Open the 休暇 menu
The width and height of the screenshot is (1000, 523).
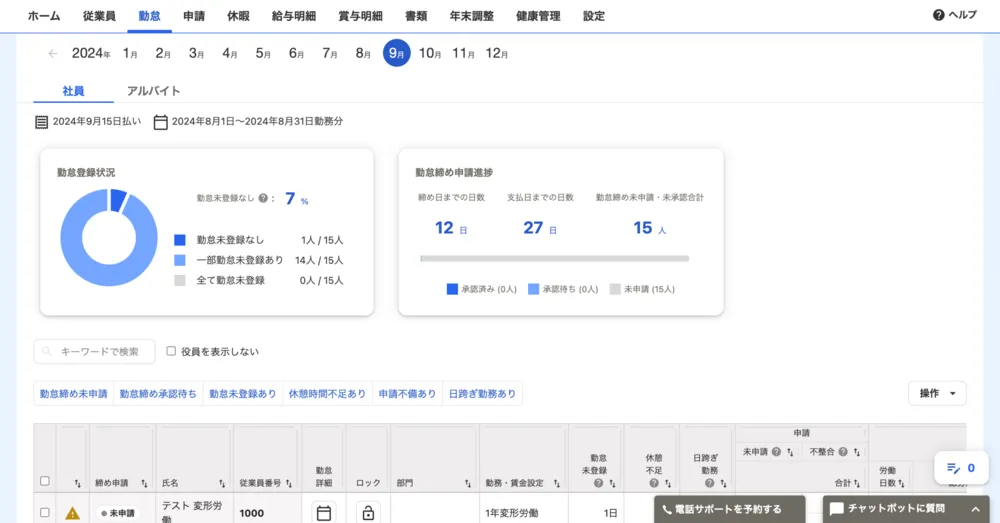(239, 16)
